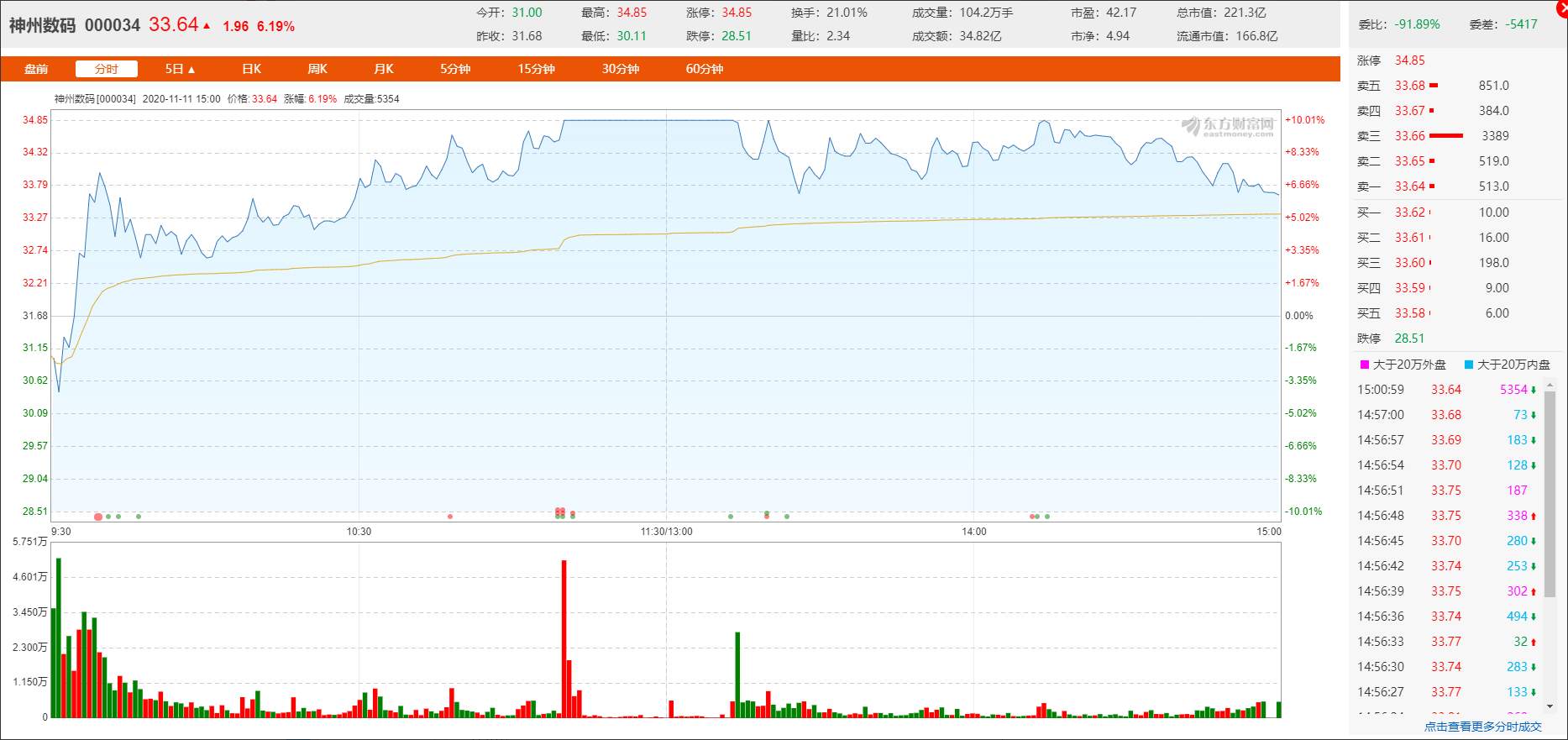Screen dimensions: 1568x740
Task: Click the 委比 value -91.89%
Action: 1417,24
